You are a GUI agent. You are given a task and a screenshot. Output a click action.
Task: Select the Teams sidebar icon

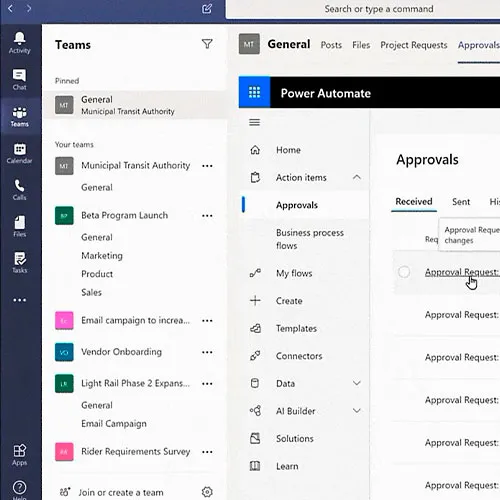tap(20, 117)
